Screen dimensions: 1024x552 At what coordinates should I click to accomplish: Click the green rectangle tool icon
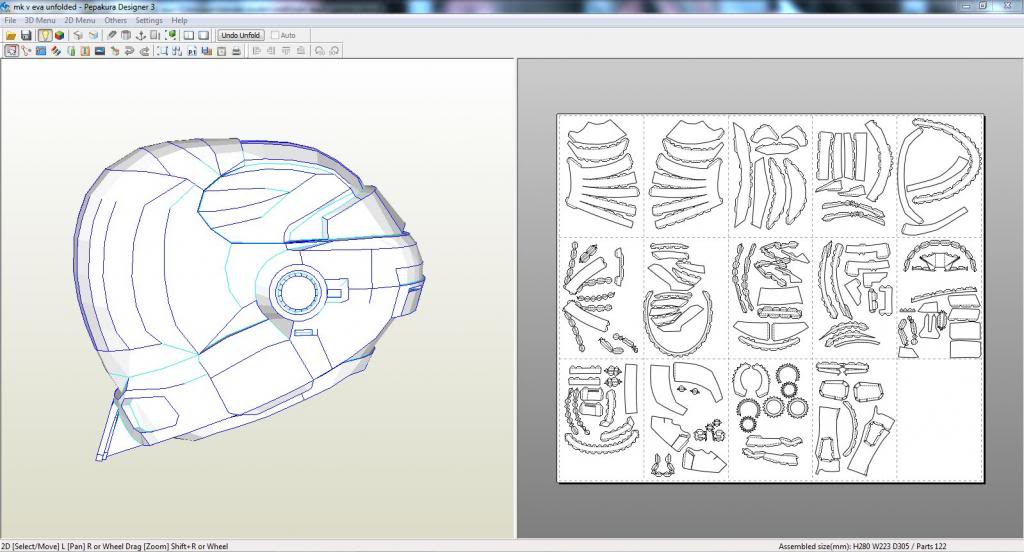point(71,50)
